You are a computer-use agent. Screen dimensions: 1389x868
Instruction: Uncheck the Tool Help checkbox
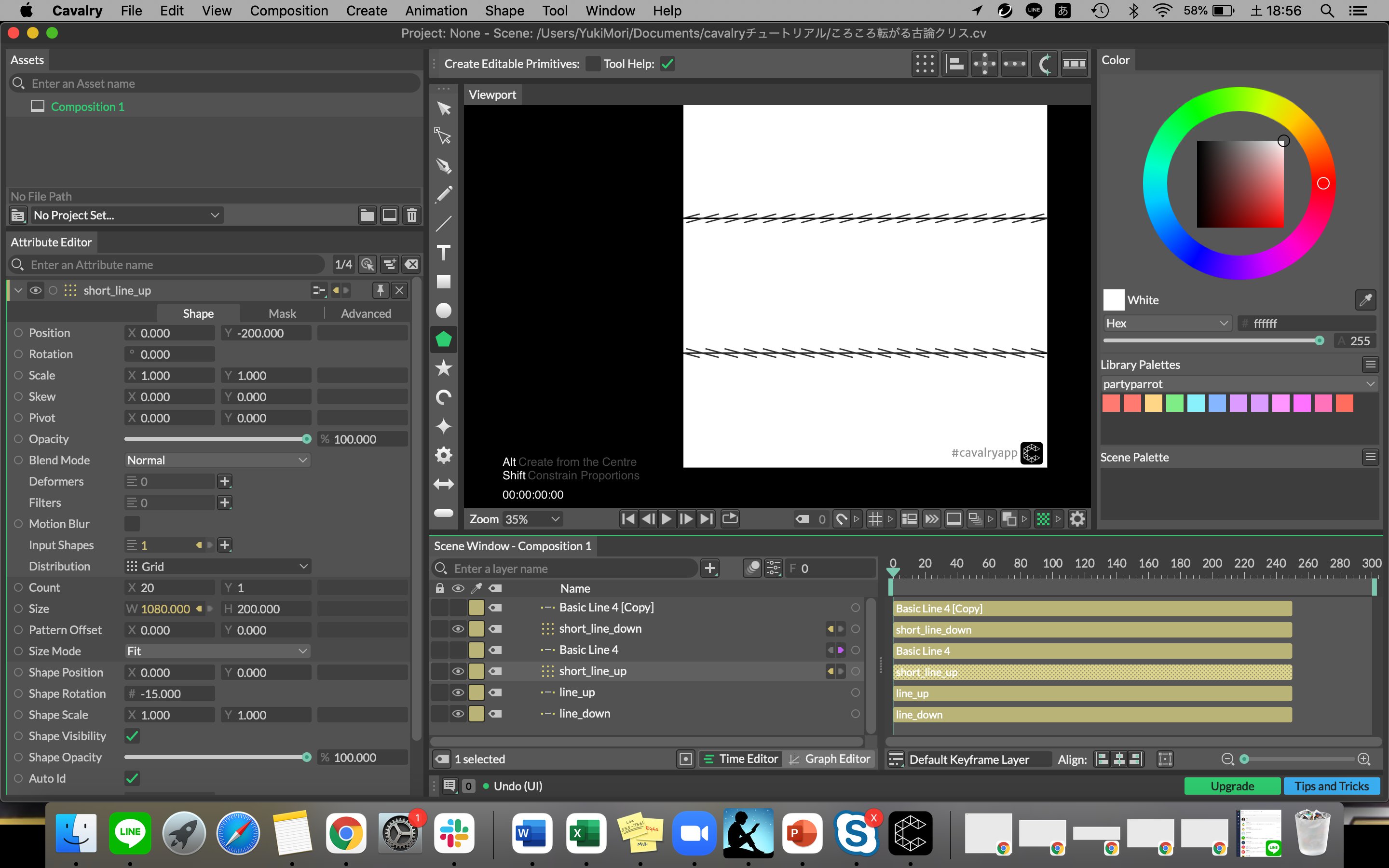pos(667,64)
